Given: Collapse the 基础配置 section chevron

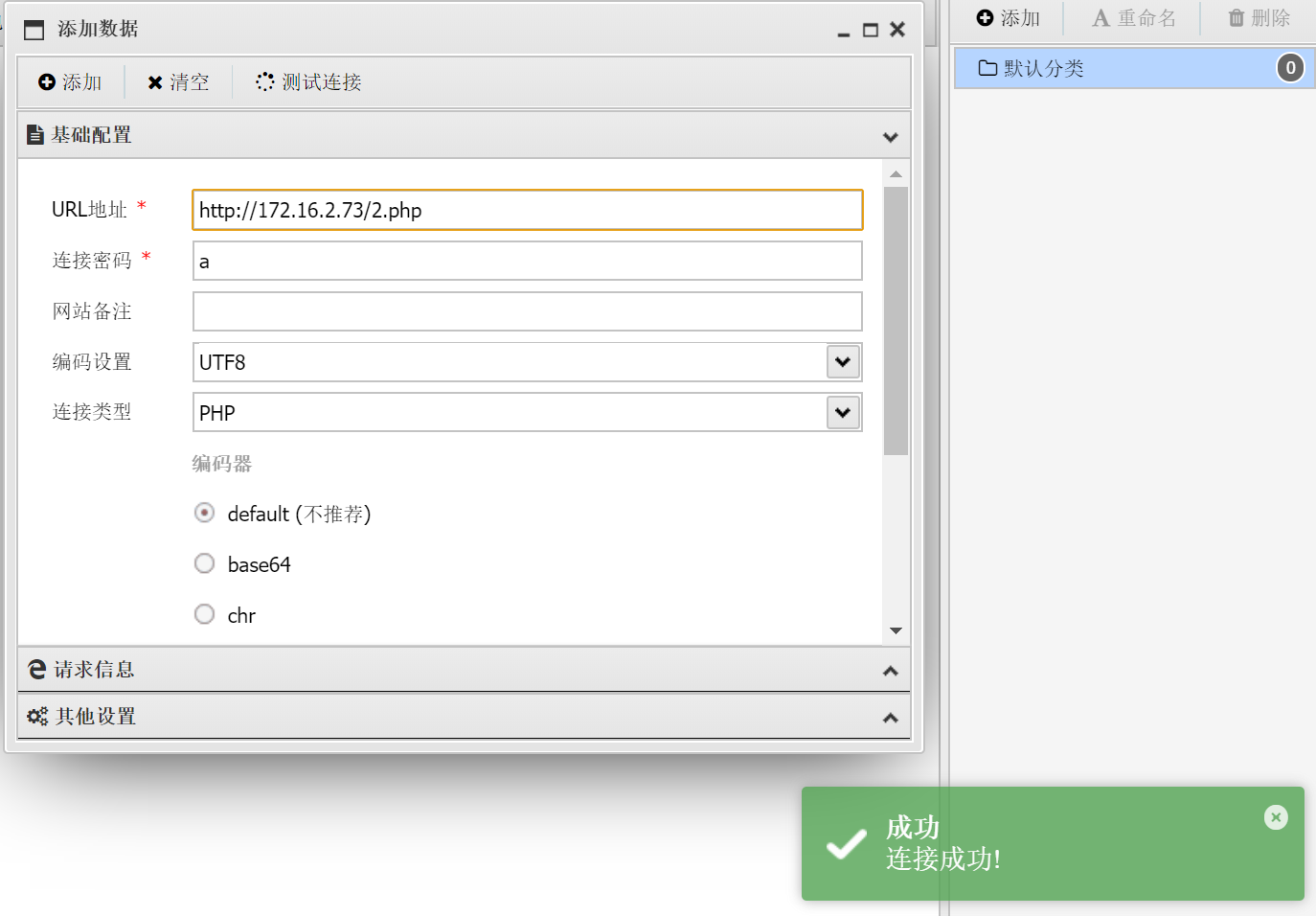Looking at the screenshot, I should [x=891, y=137].
